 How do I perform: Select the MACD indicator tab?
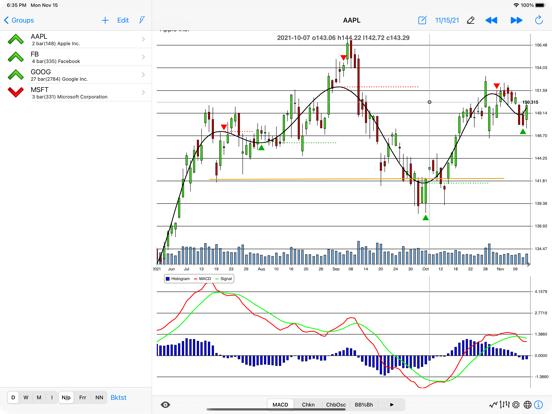280,405
